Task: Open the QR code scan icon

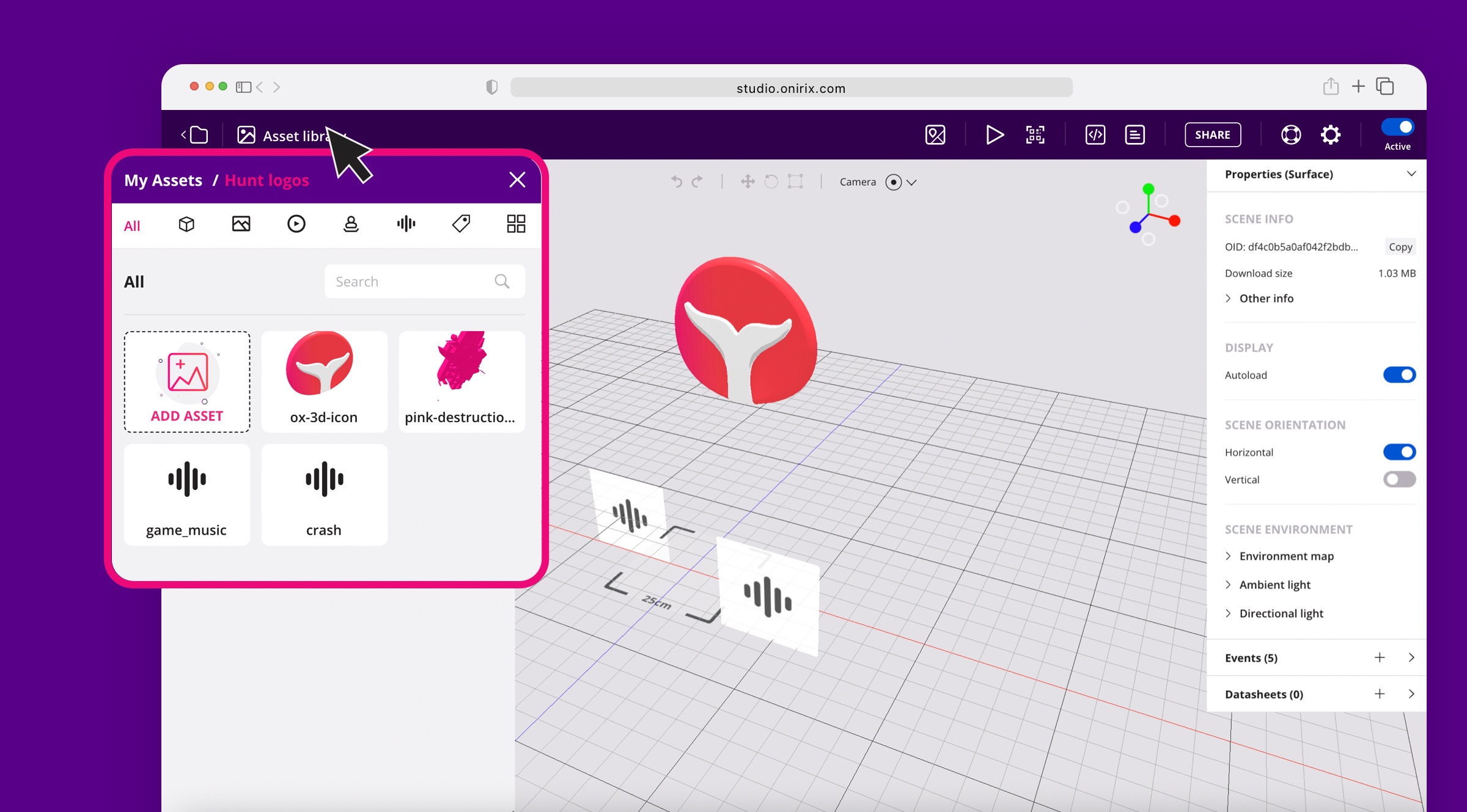Action: [x=1035, y=134]
